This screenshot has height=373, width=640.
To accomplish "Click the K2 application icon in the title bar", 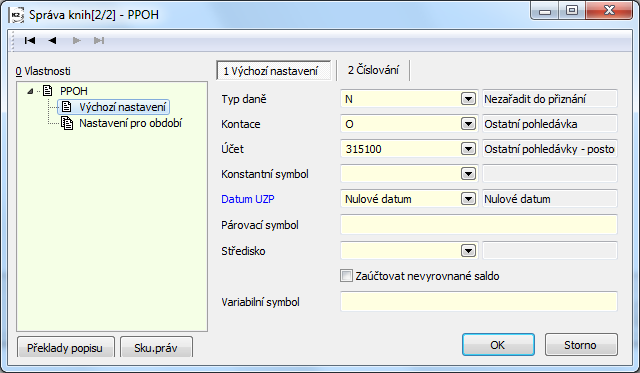I will [x=17, y=15].
